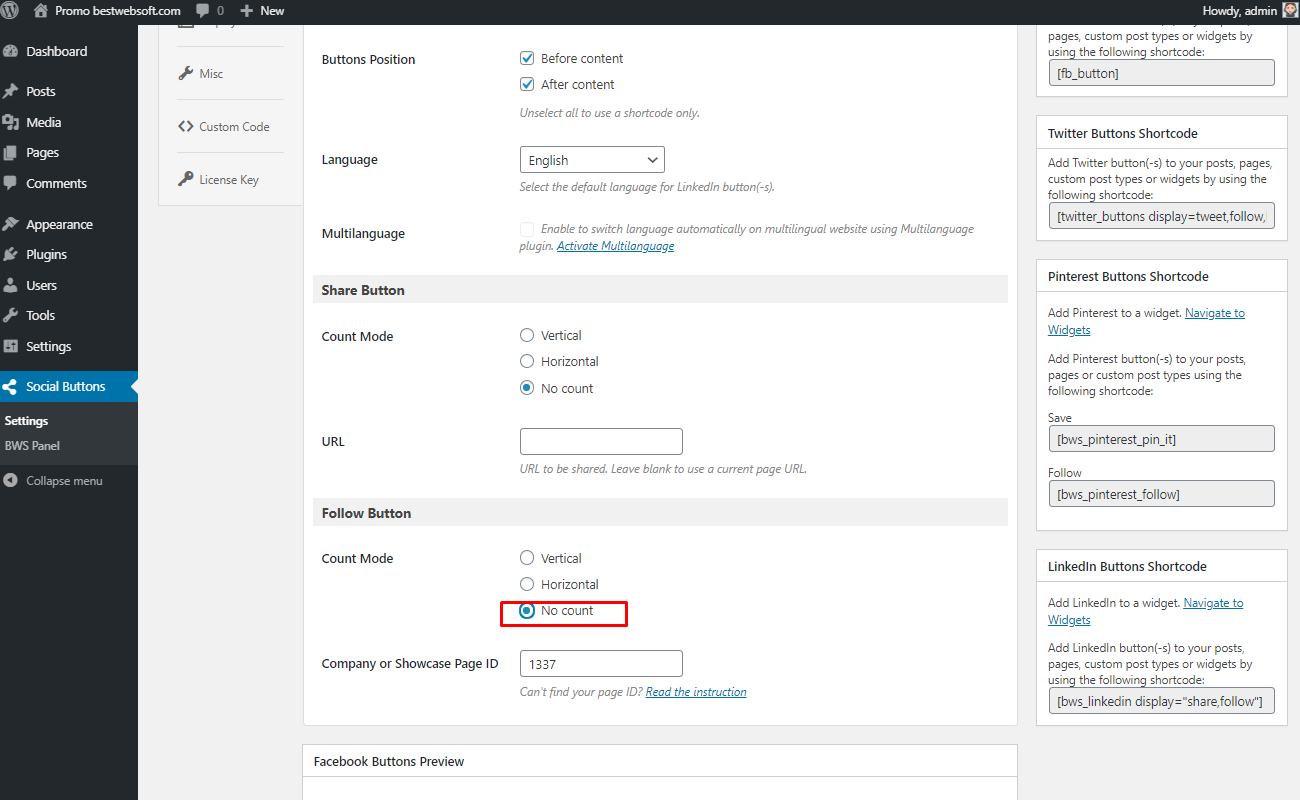Click the [bws_pinterest_follow] shortcode field
This screenshot has height=800, width=1300.
coord(1161,494)
